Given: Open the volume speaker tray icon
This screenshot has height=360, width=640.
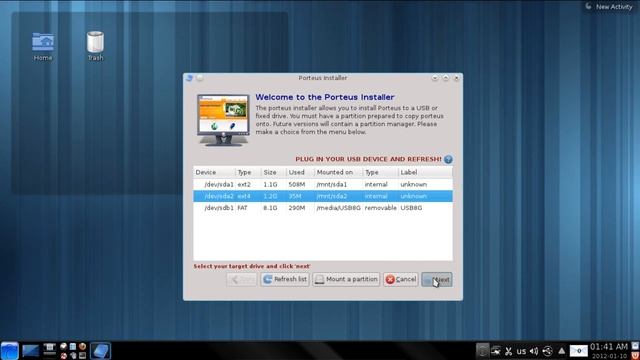Looking at the screenshot, I should pyautogui.click(x=534, y=351).
